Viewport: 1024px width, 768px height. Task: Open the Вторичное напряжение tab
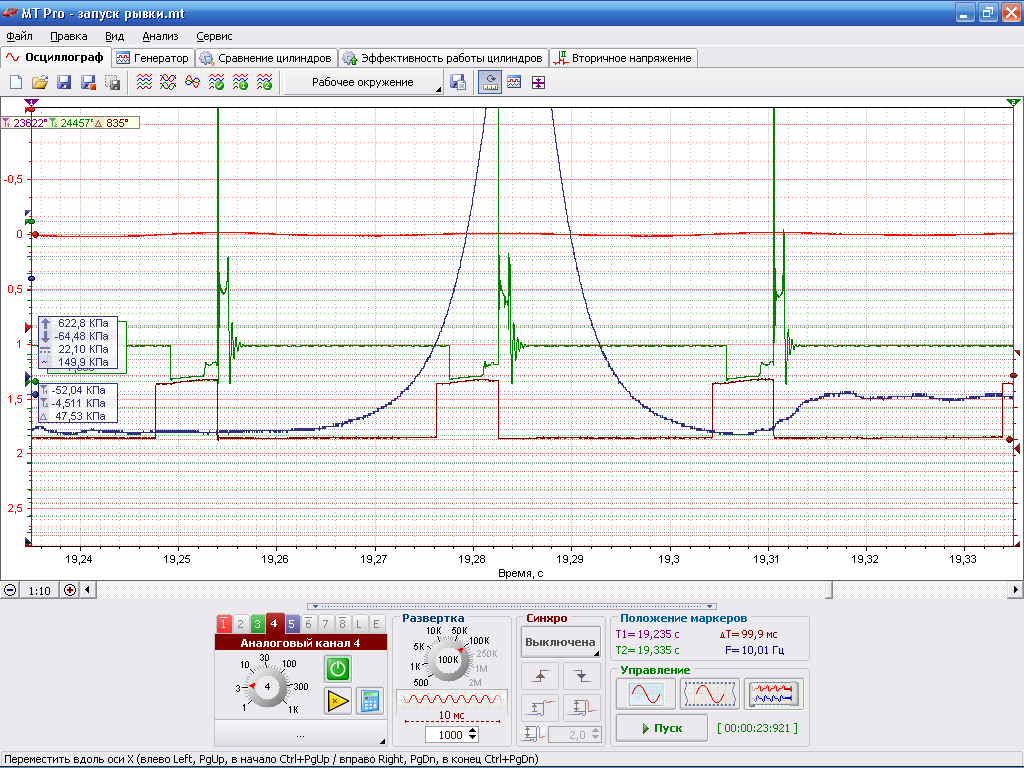(x=623, y=58)
